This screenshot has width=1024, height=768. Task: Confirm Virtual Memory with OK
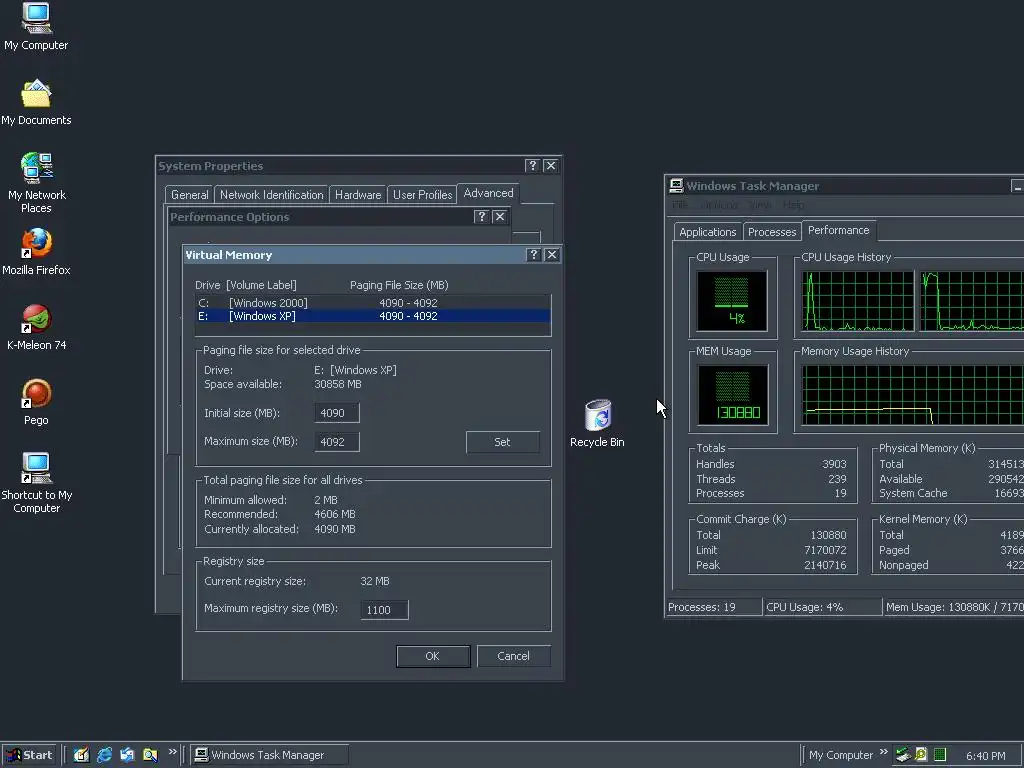[x=433, y=656]
